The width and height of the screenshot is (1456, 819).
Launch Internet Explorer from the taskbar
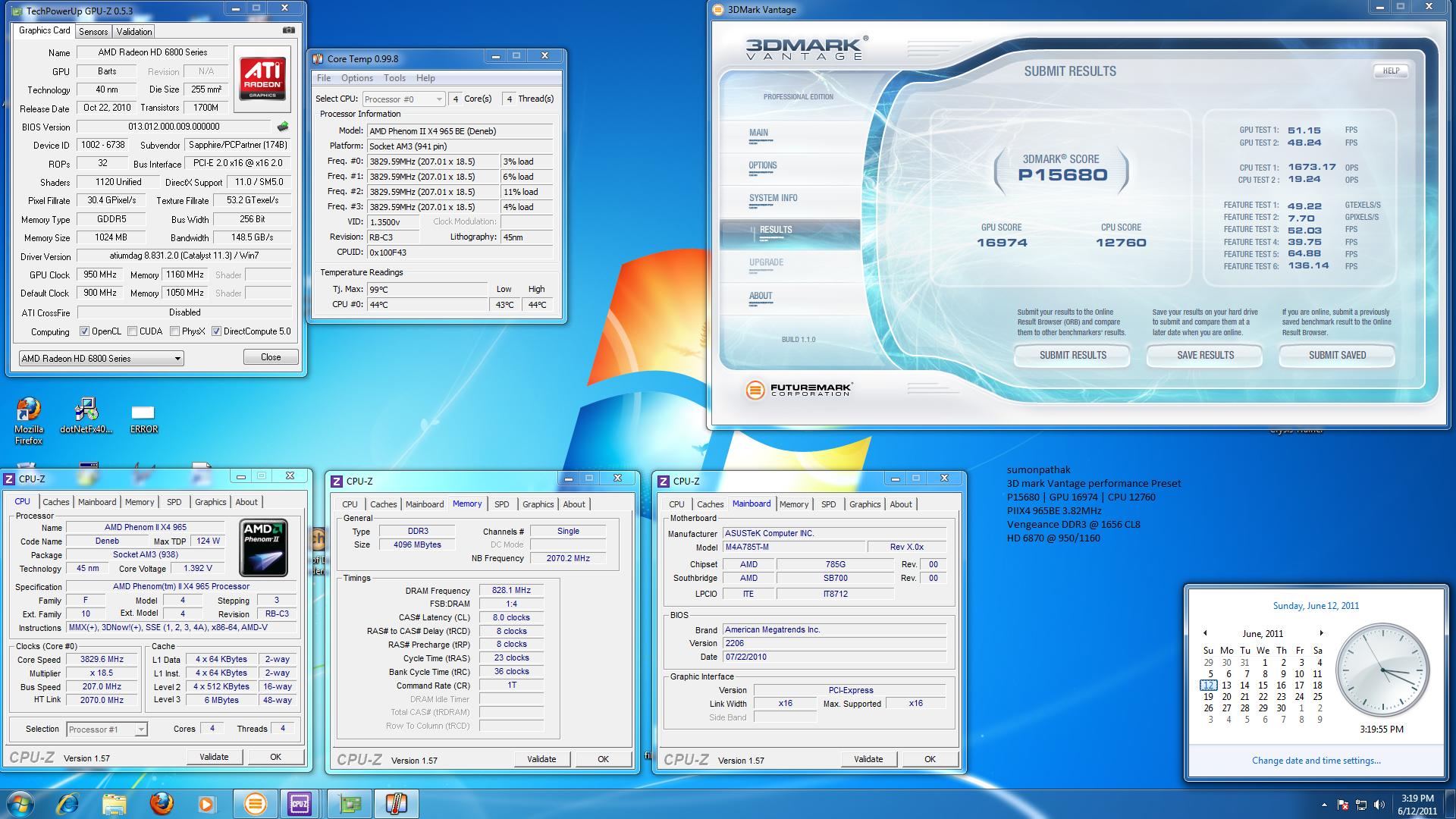[67, 804]
